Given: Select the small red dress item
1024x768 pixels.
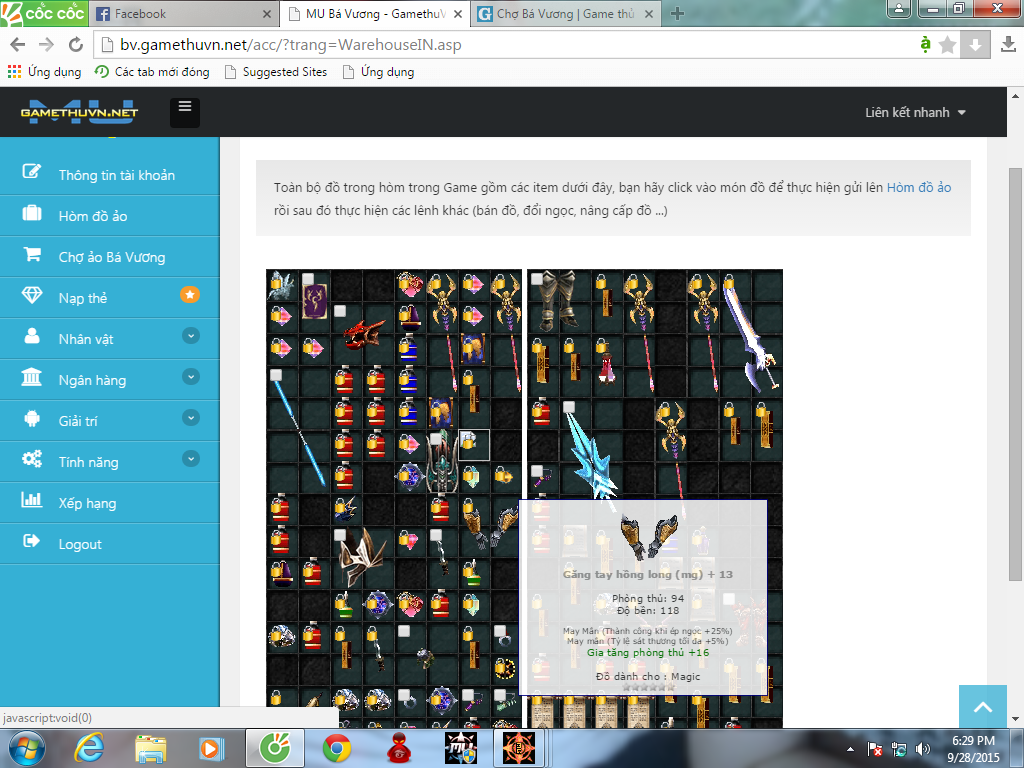Looking at the screenshot, I should pyautogui.click(x=607, y=368).
